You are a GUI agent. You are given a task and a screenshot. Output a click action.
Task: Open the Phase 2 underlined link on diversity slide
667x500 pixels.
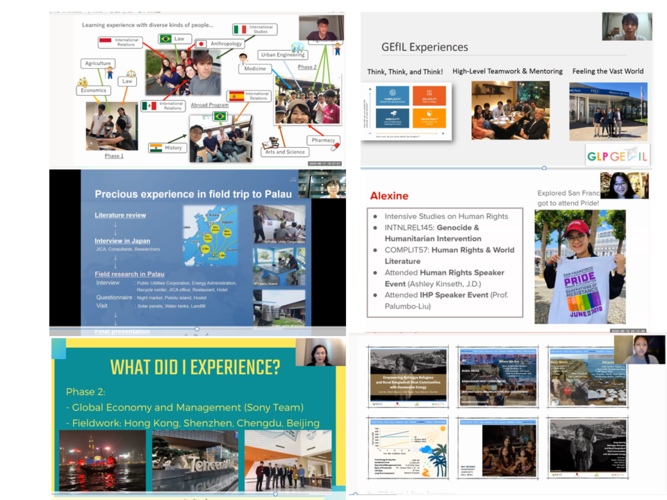pos(307,67)
